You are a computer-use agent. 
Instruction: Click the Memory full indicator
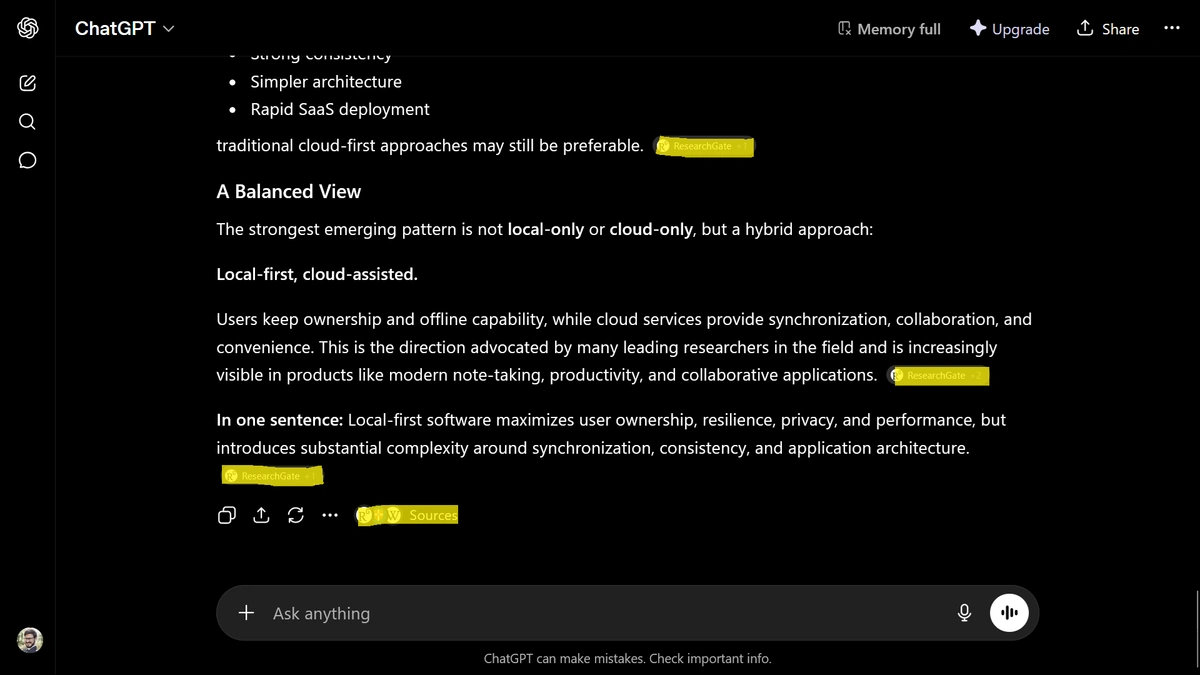pyautogui.click(x=889, y=29)
